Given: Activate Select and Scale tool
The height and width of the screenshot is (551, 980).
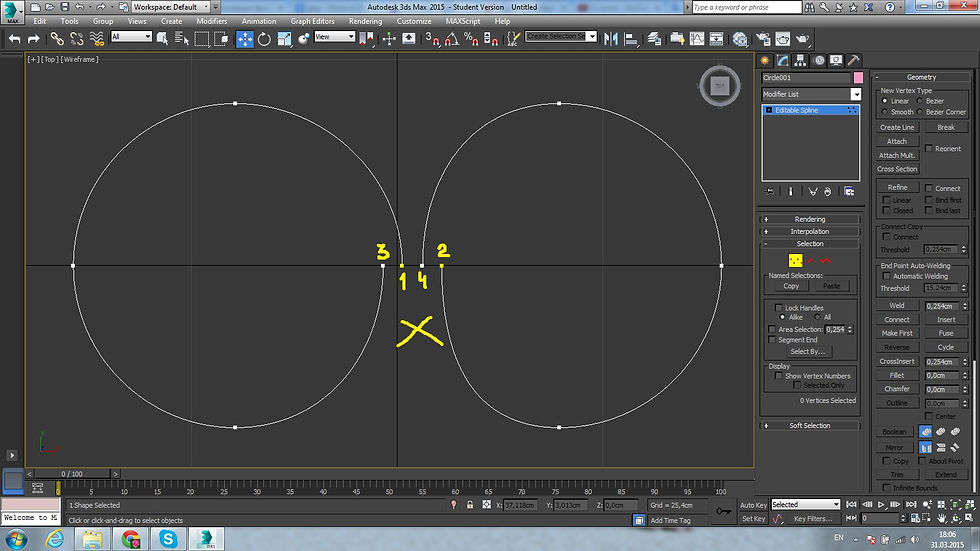Looking at the screenshot, I should click(284, 39).
